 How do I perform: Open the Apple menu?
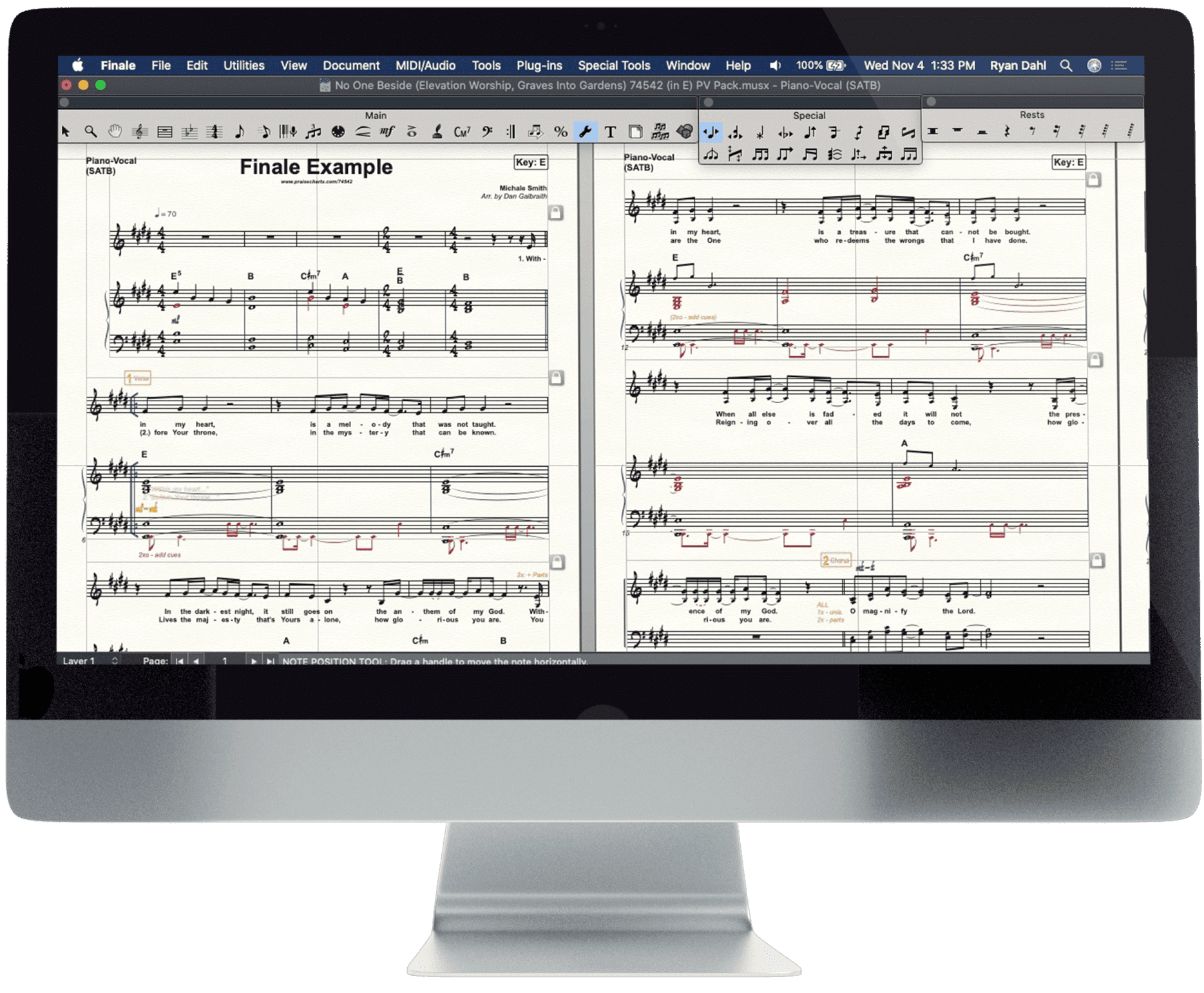coord(78,66)
